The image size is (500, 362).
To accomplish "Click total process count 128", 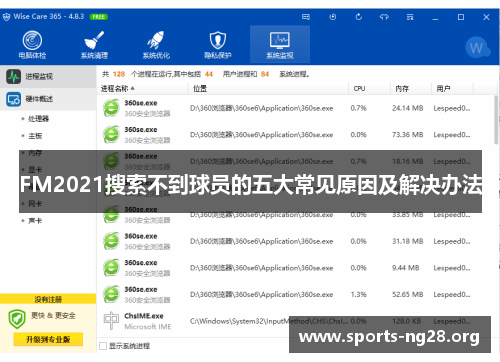I will pyautogui.click(x=119, y=74).
